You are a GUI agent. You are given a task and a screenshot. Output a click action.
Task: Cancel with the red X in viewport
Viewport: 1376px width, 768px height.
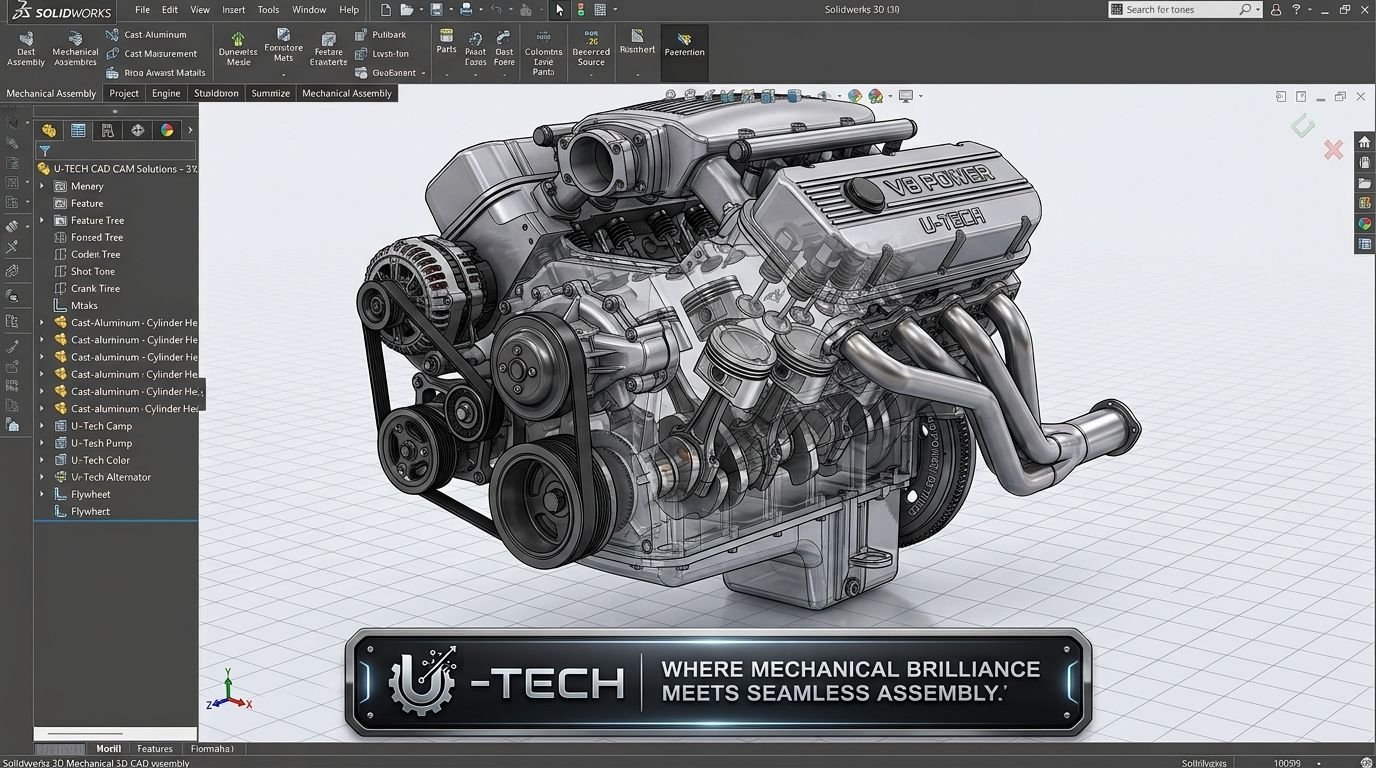pyautogui.click(x=1333, y=150)
